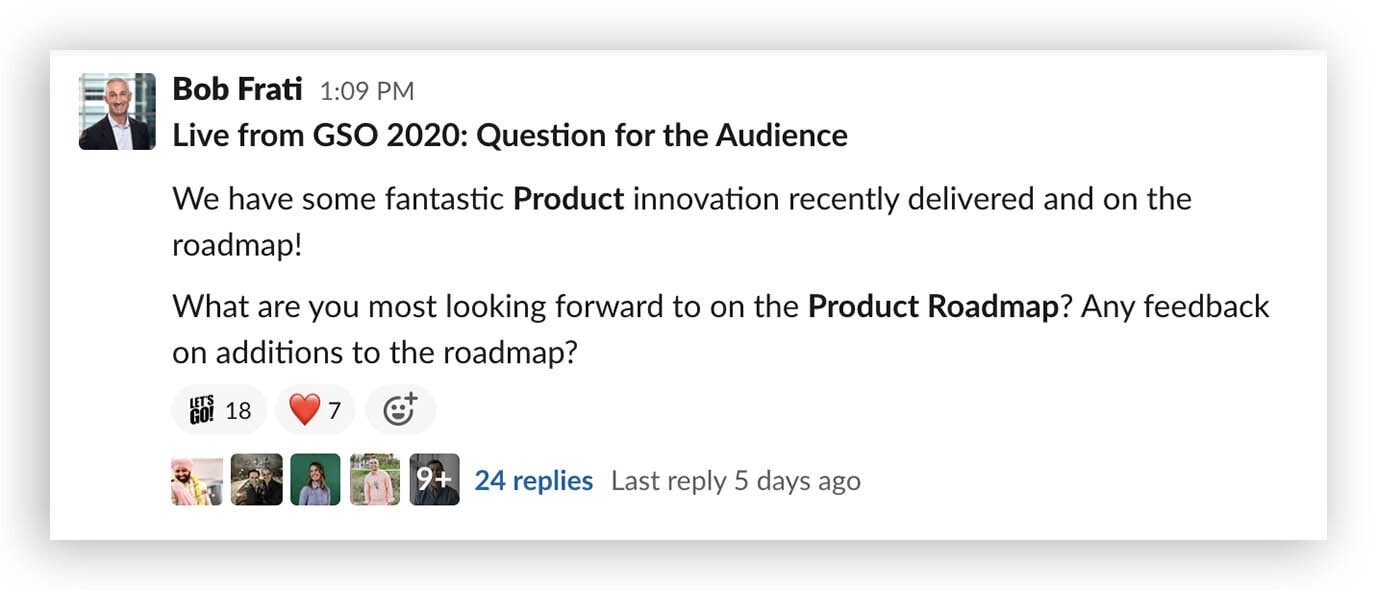Expand the 9+ additional repliers avatar
This screenshot has height=590, width=1377.
[x=435, y=480]
